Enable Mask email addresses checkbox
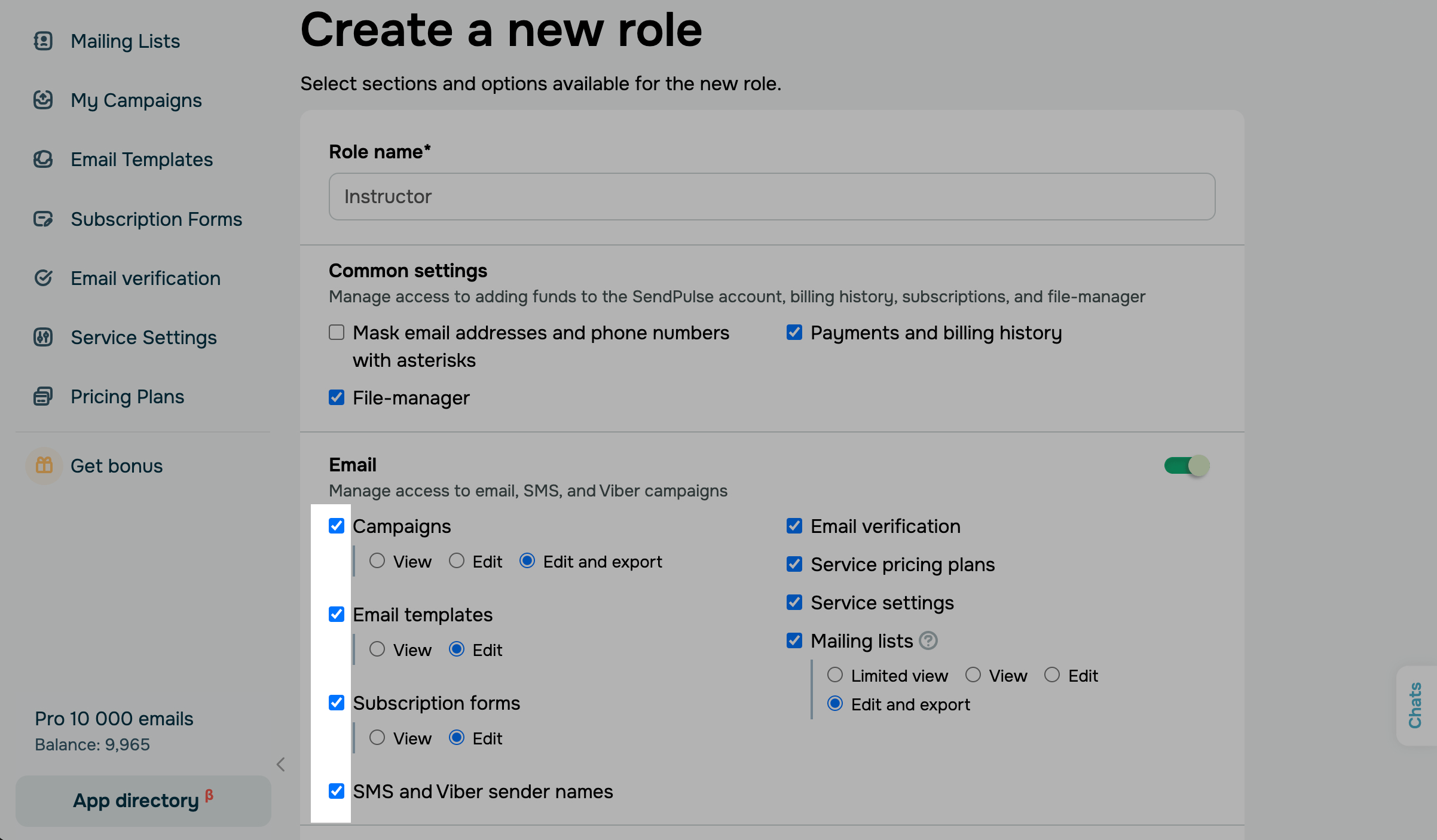 coord(337,333)
